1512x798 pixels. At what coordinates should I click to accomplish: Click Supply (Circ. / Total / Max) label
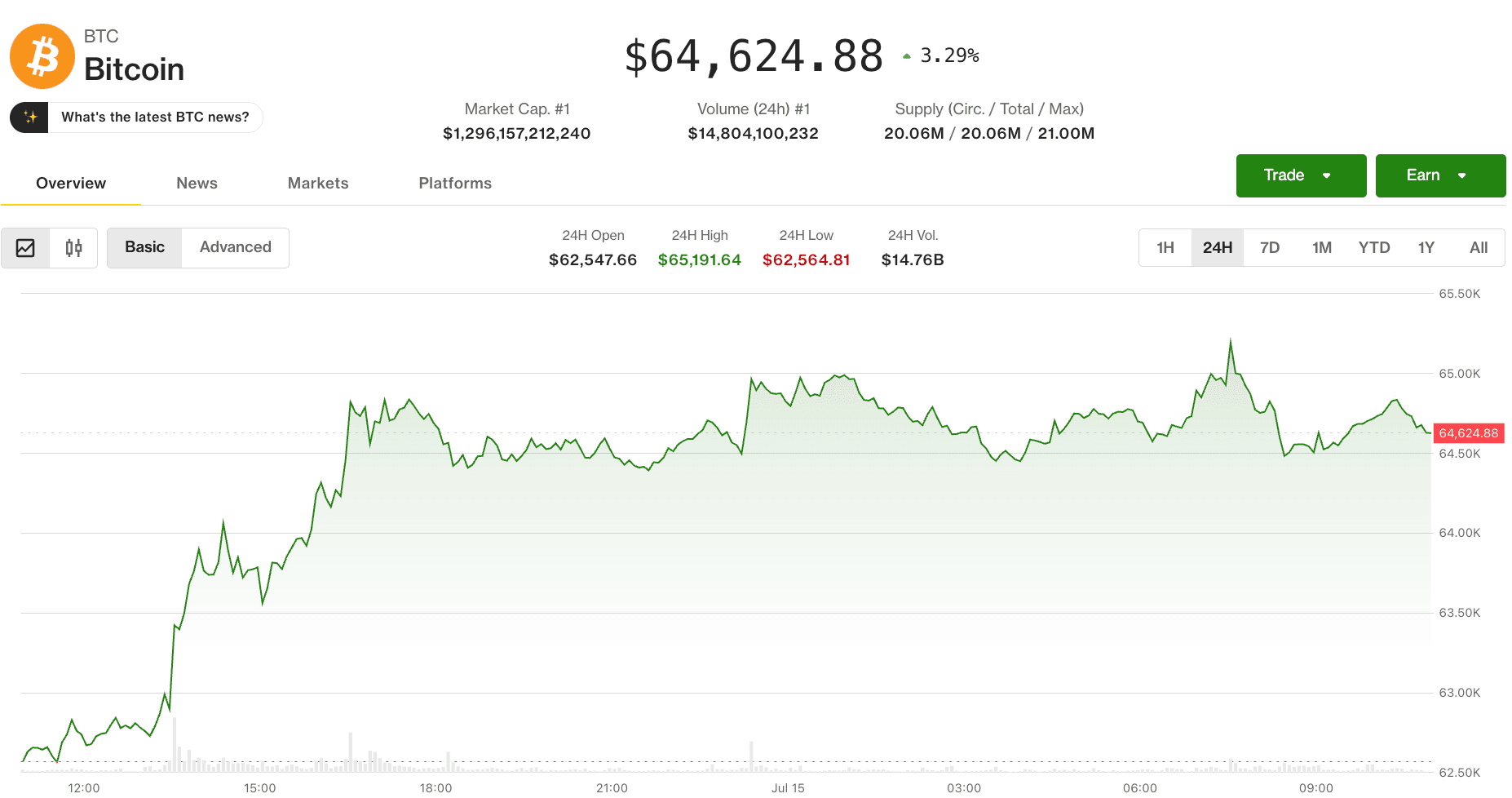coord(989,109)
